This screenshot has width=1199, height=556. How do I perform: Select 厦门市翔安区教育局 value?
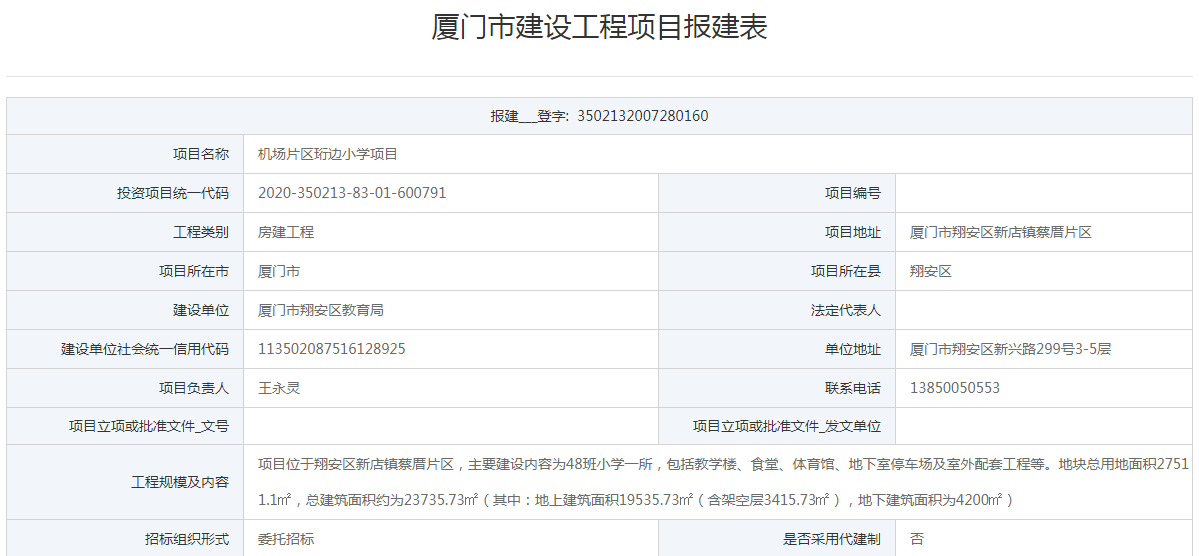[x=320, y=311]
